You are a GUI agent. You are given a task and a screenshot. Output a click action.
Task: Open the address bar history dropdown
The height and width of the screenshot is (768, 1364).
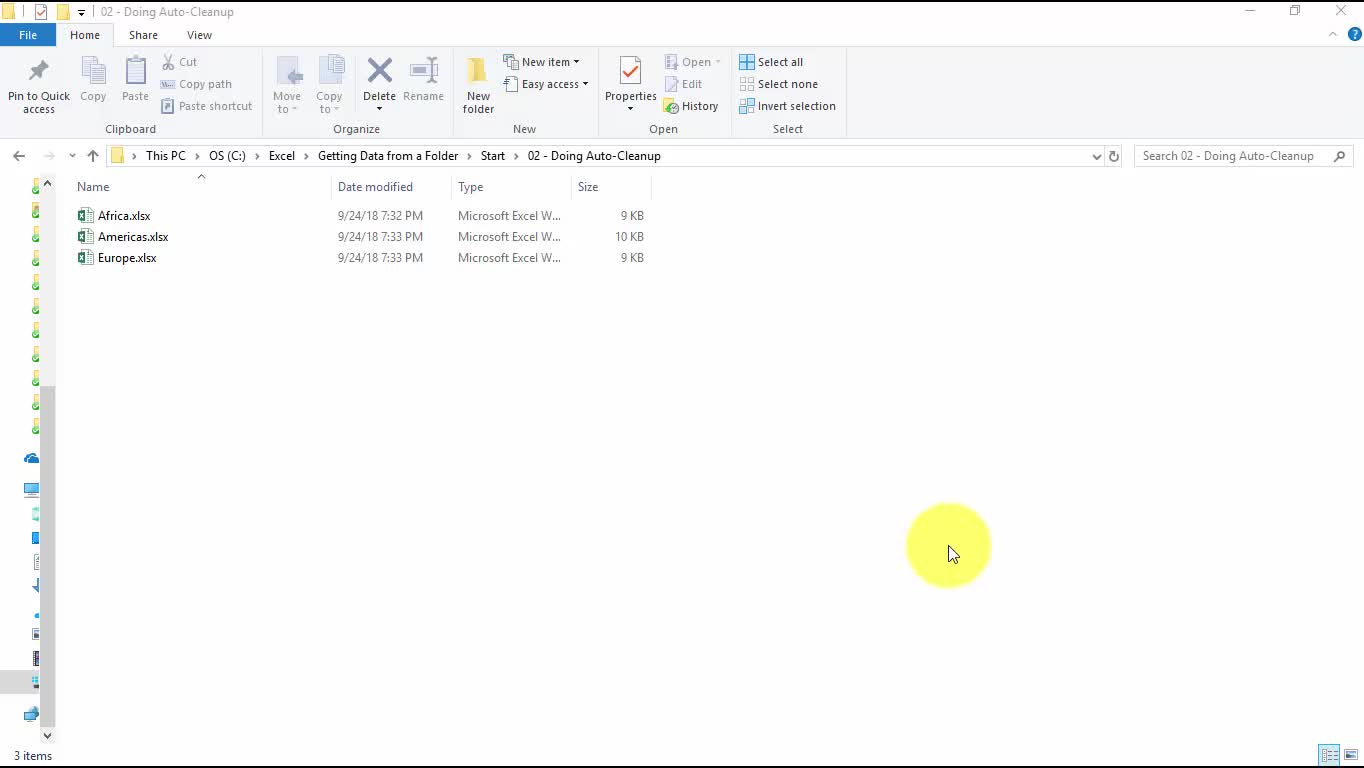pos(1097,156)
